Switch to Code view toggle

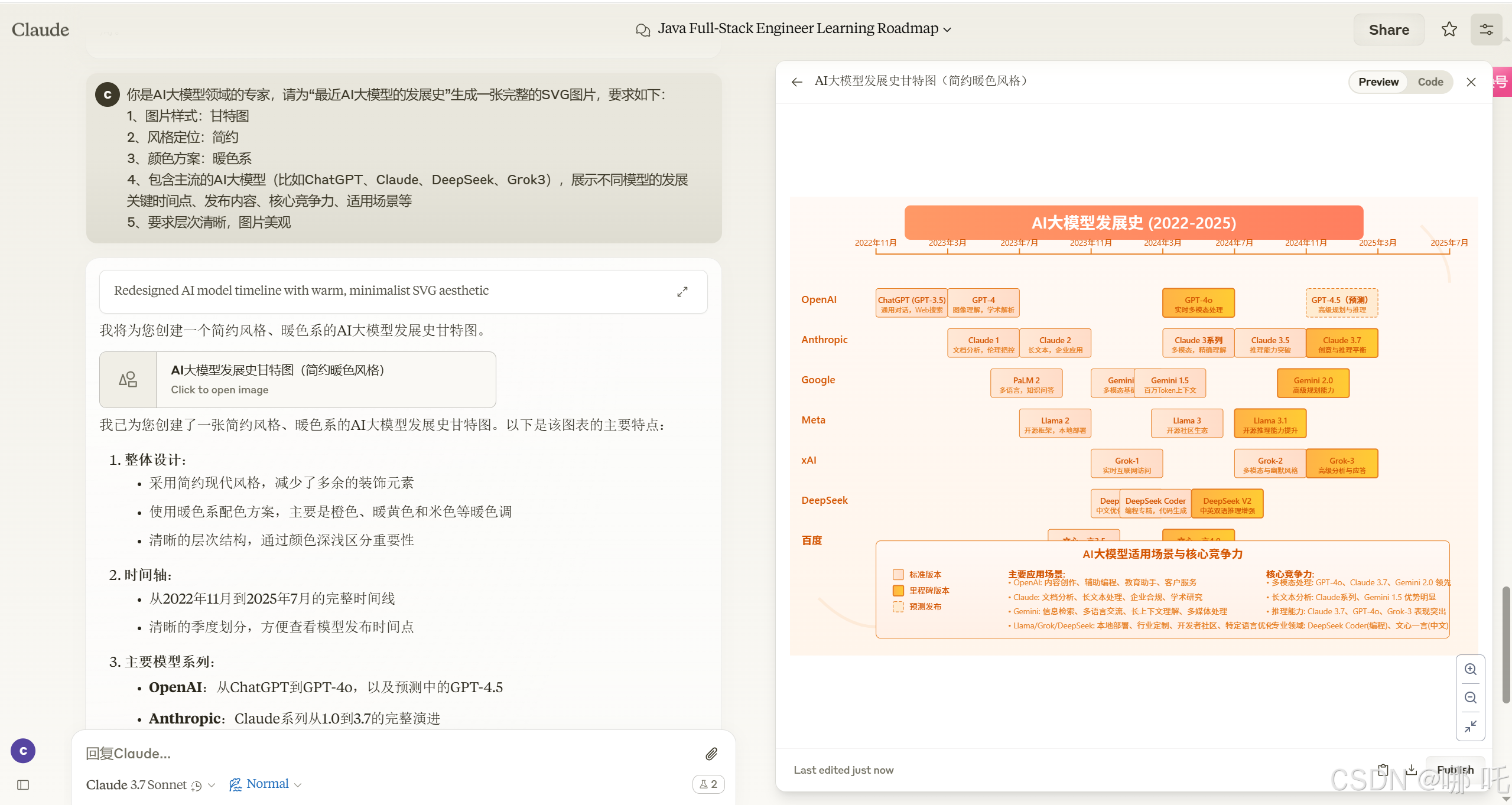pos(1430,82)
